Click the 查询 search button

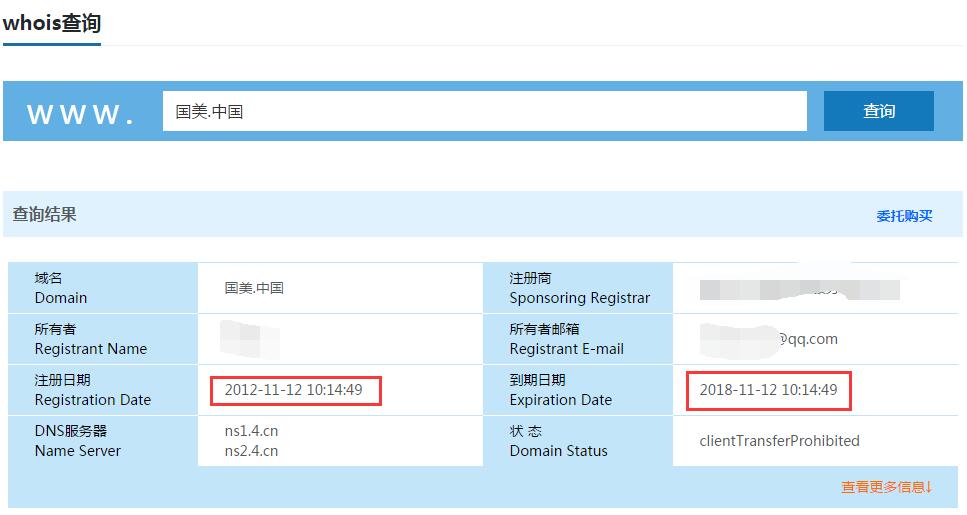tap(878, 111)
